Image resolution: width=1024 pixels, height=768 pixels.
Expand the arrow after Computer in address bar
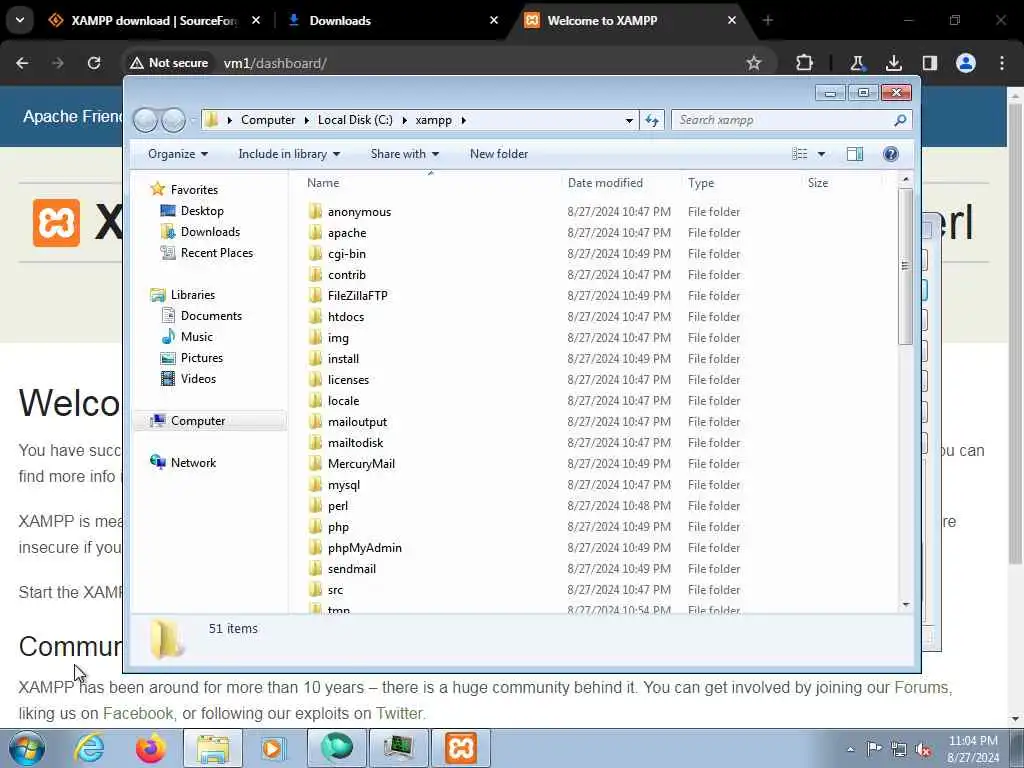tap(307, 120)
